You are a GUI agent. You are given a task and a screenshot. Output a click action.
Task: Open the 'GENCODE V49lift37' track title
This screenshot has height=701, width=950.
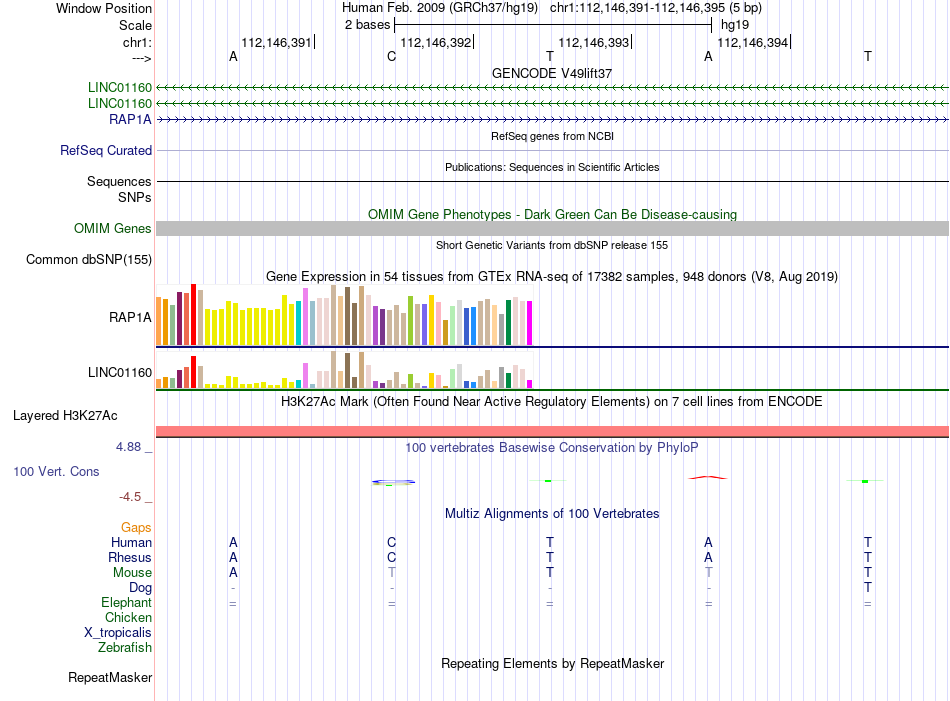[x=552, y=73]
